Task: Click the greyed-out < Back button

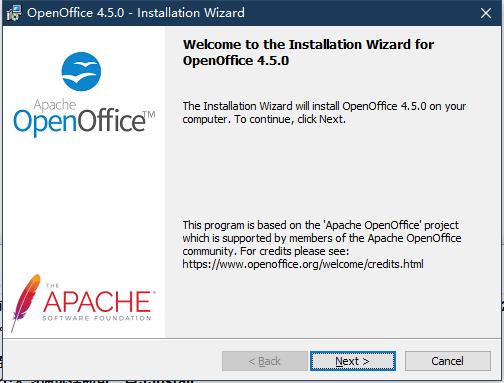Action: tap(265, 361)
